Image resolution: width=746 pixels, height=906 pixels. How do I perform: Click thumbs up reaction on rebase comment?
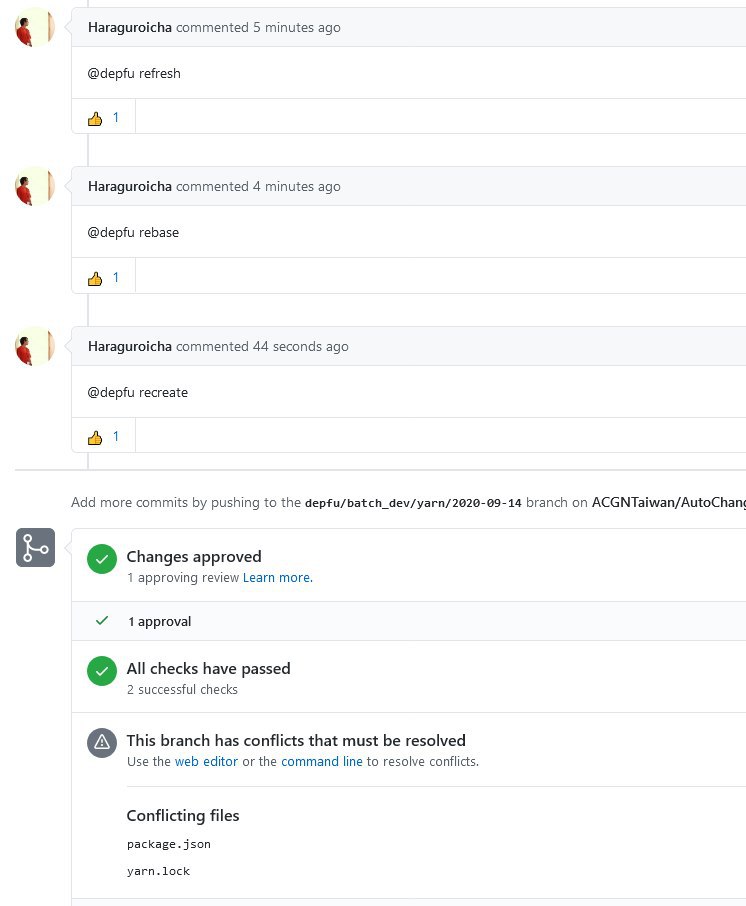pyautogui.click(x=103, y=278)
